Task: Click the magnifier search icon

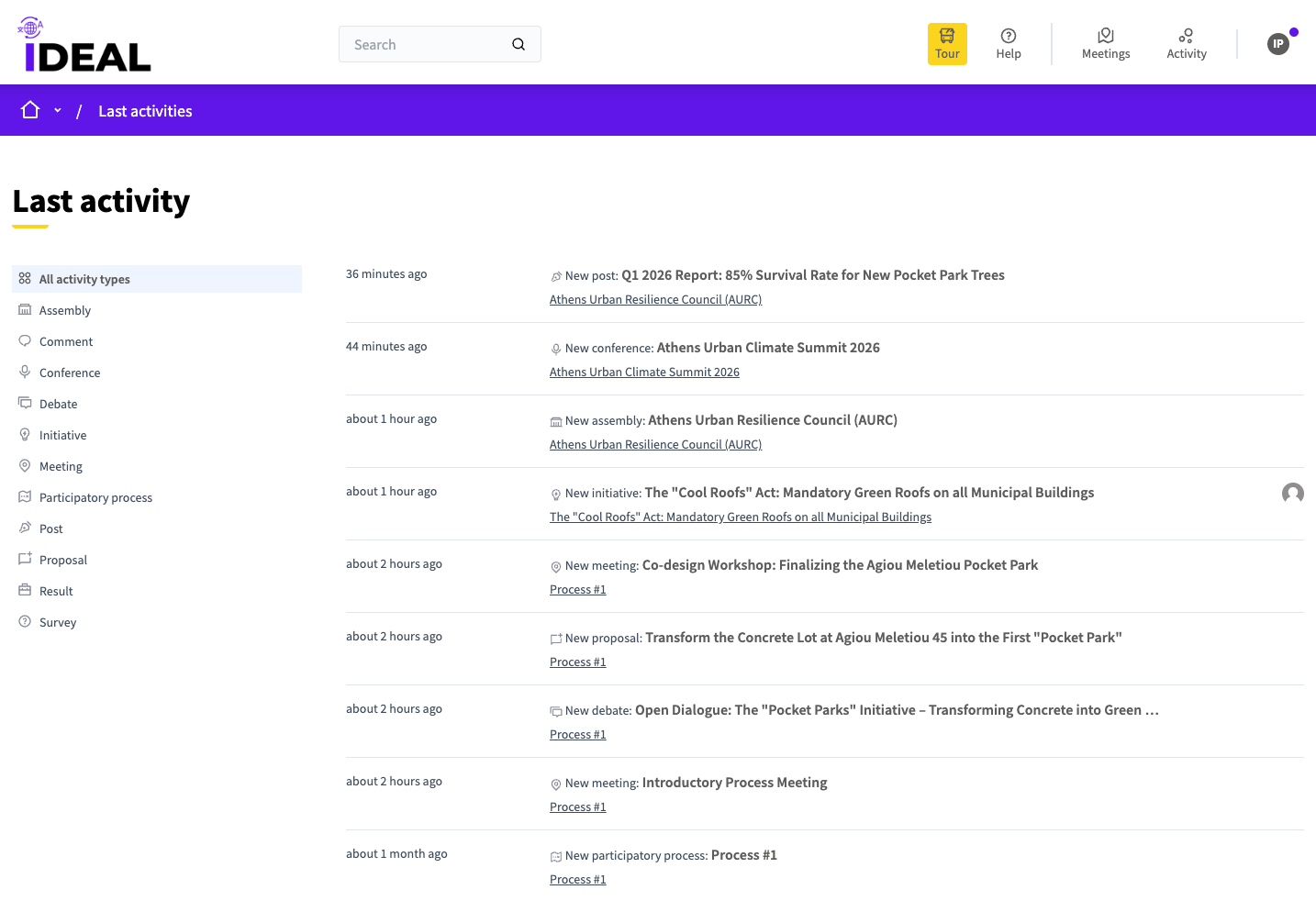Action: [x=519, y=44]
